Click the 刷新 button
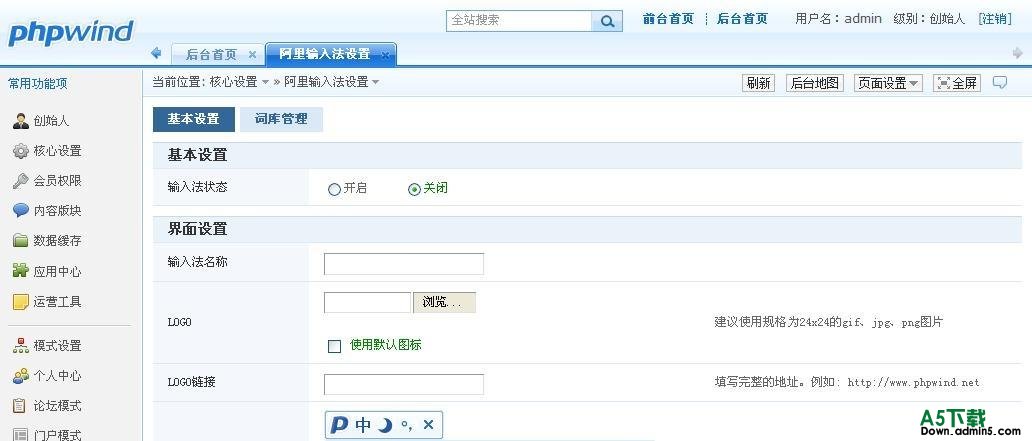 (x=758, y=83)
